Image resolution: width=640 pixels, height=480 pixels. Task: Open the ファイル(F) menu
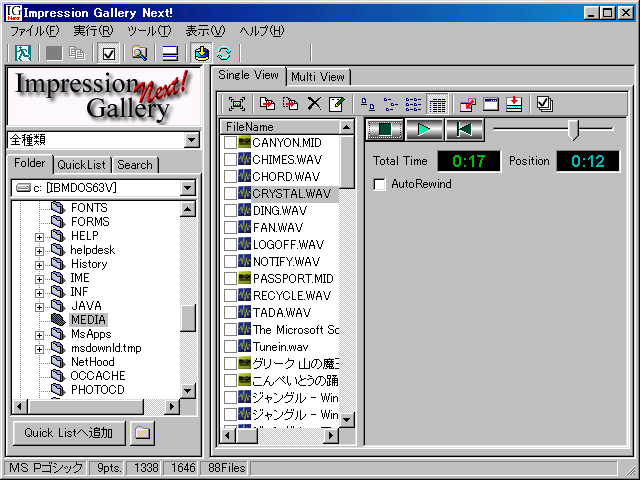click(34, 31)
